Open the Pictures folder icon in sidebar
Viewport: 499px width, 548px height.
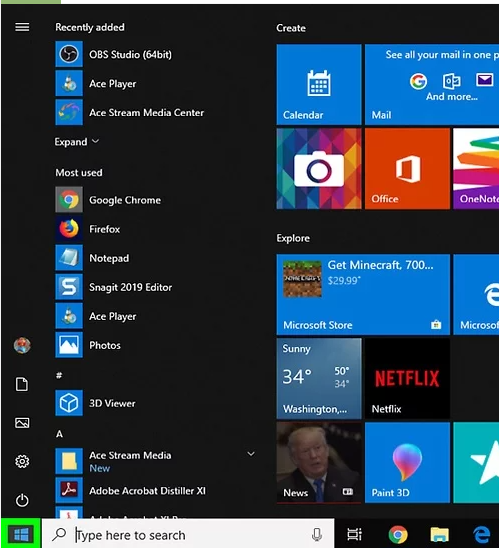pyautogui.click(x=22, y=423)
